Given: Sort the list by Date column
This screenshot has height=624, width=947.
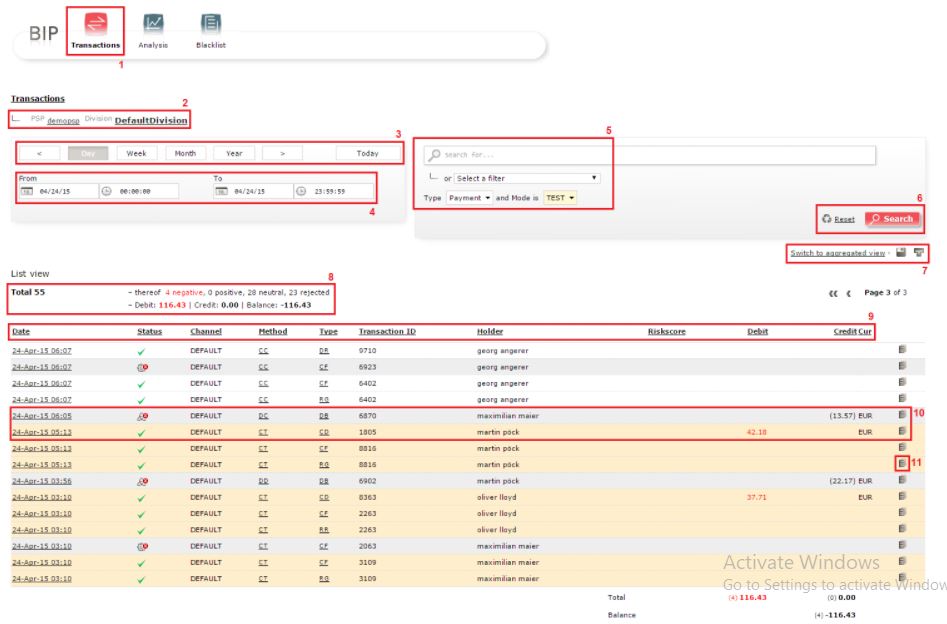Looking at the screenshot, I should point(21,331).
